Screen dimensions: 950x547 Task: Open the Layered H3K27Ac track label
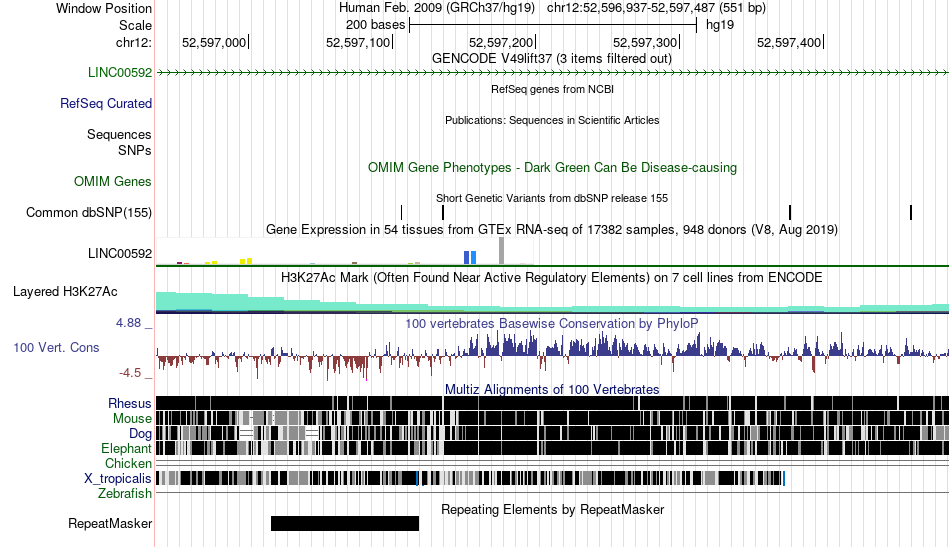click(x=65, y=292)
